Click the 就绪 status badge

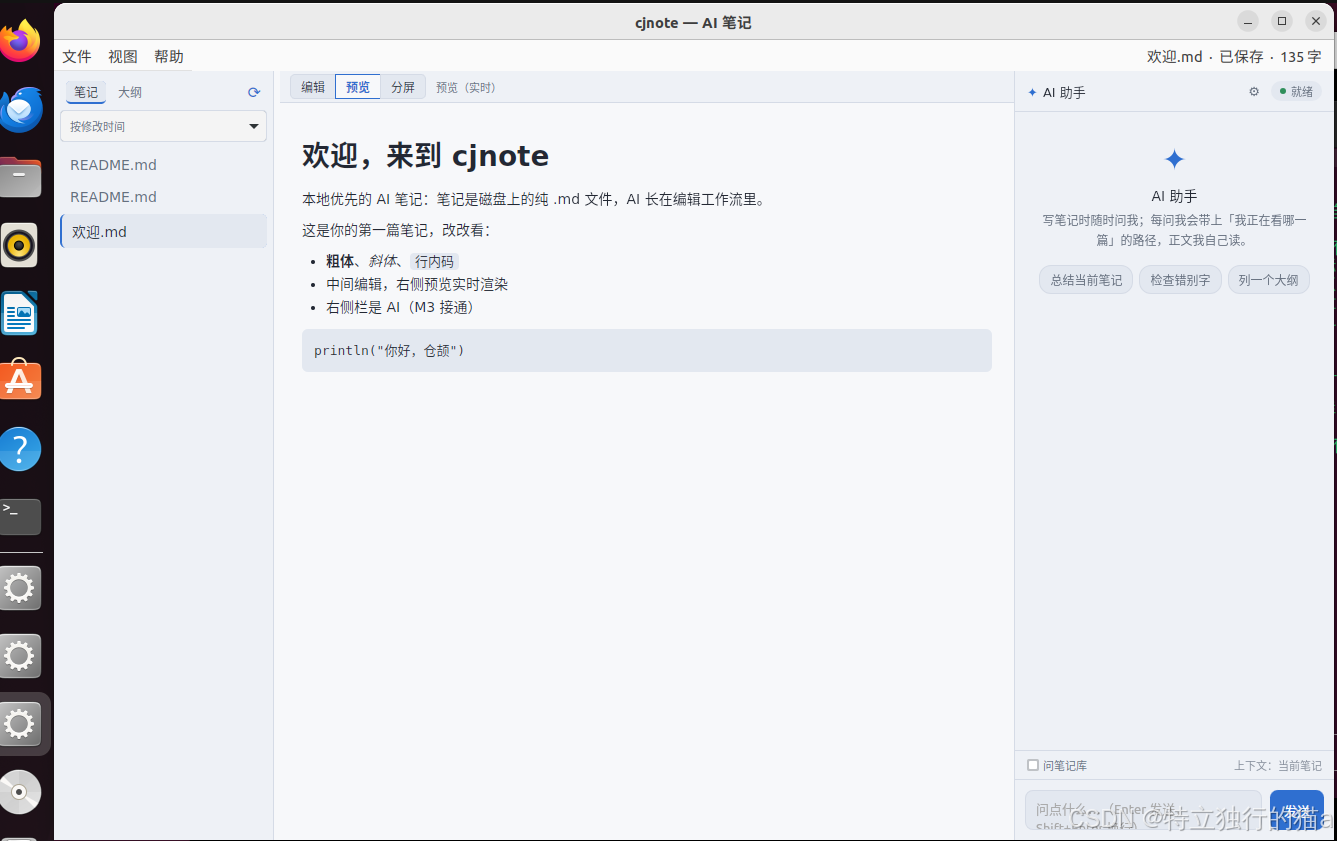[1296, 92]
